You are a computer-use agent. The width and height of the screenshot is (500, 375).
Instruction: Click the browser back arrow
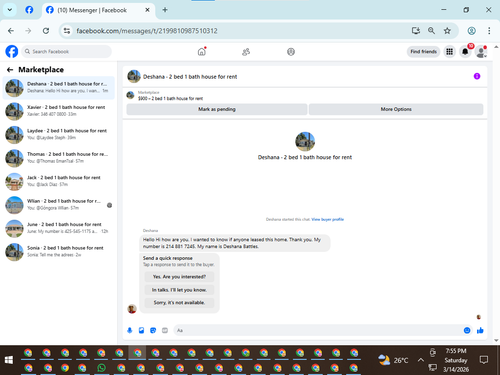tap(11, 31)
